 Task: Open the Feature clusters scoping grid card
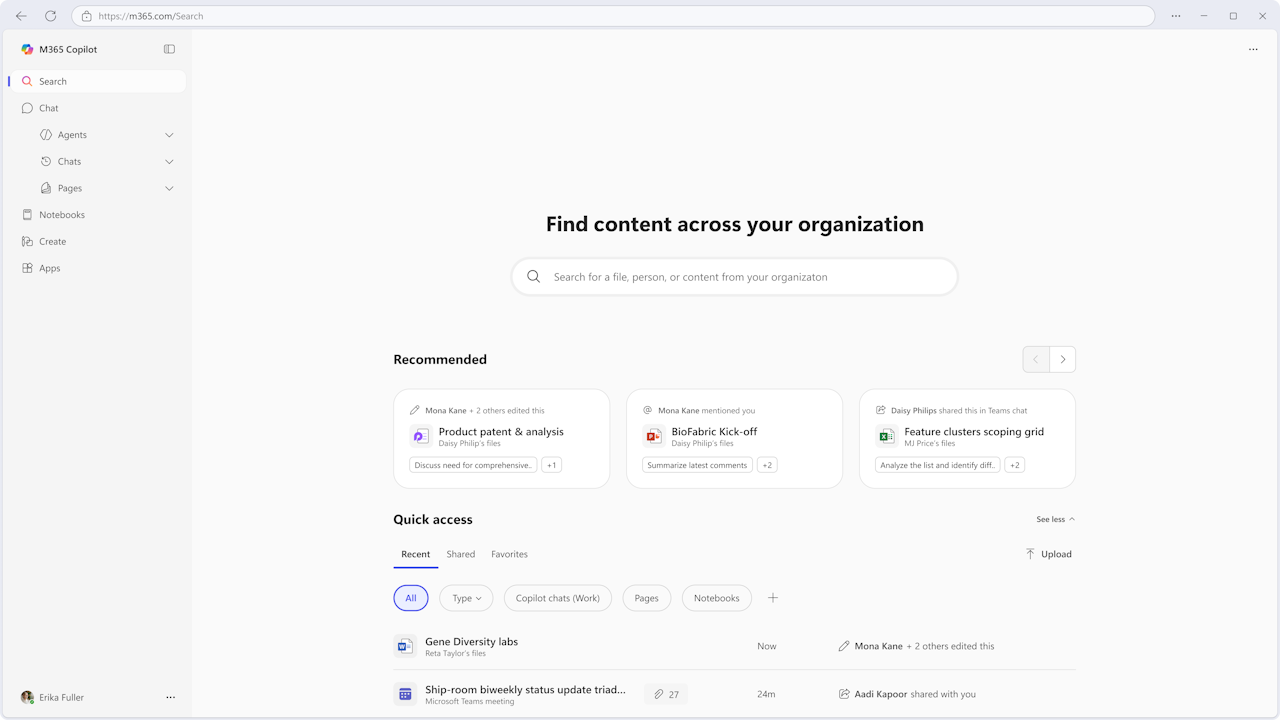point(967,438)
